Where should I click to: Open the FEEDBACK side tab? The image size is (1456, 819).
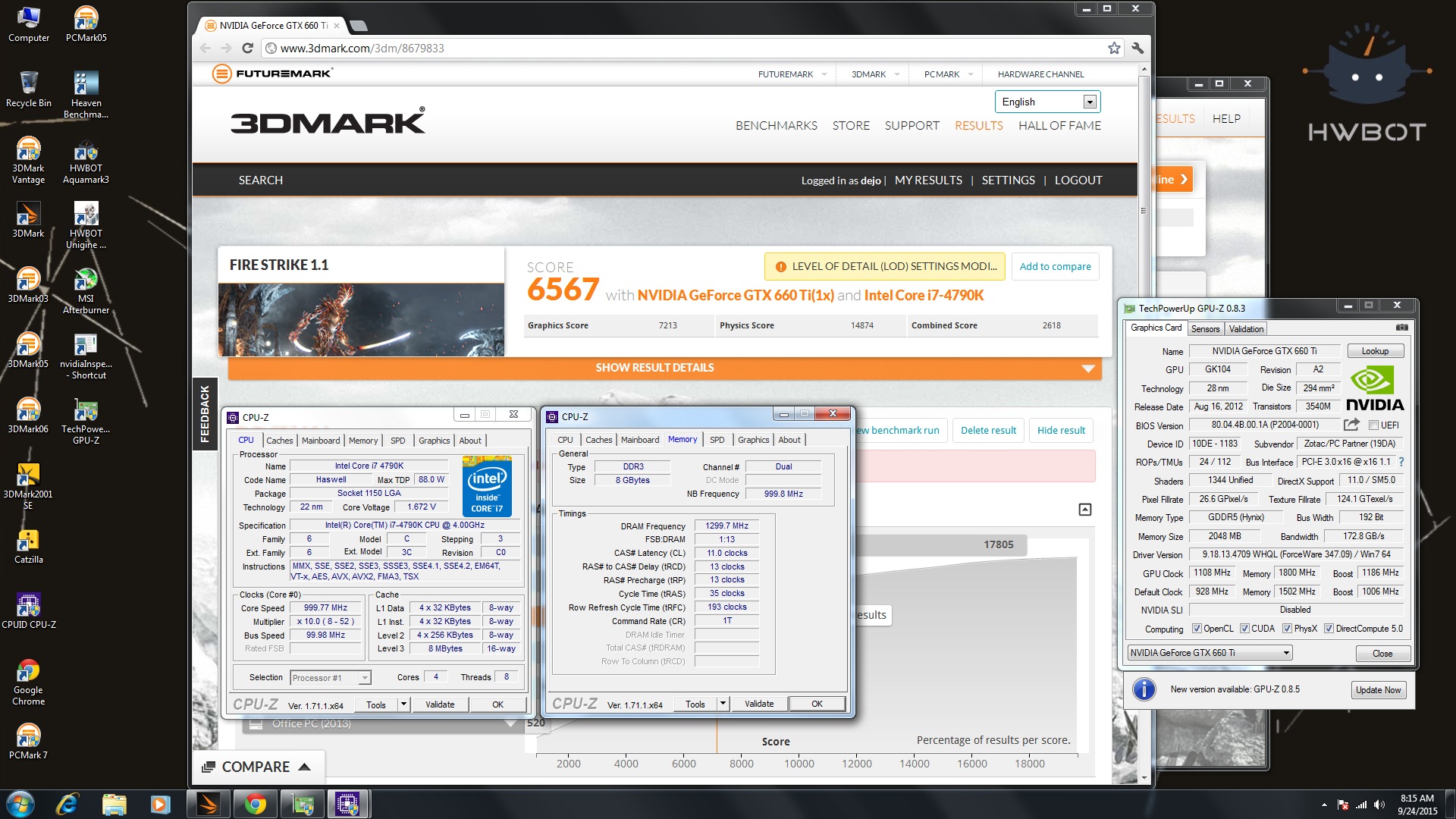tap(205, 413)
